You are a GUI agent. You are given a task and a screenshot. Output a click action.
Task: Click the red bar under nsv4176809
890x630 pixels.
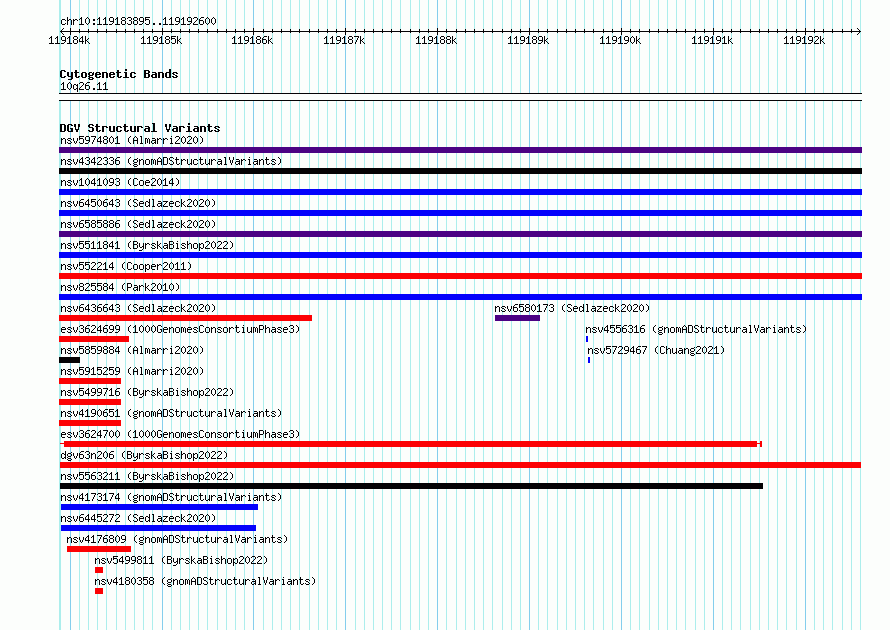click(x=99, y=549)
